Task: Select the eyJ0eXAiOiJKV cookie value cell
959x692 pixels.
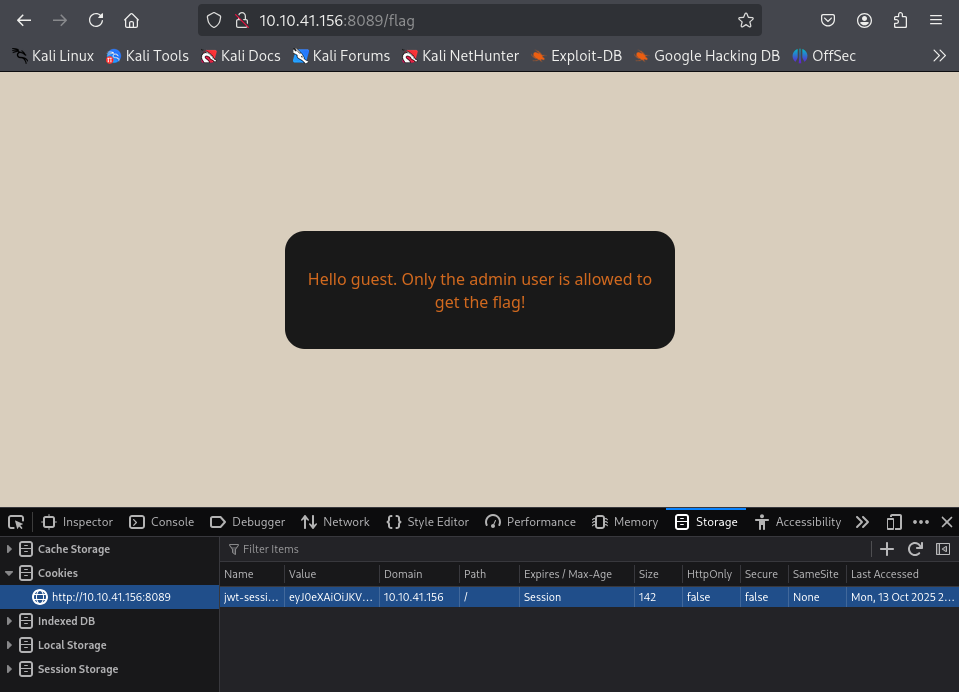Action: 332,597
